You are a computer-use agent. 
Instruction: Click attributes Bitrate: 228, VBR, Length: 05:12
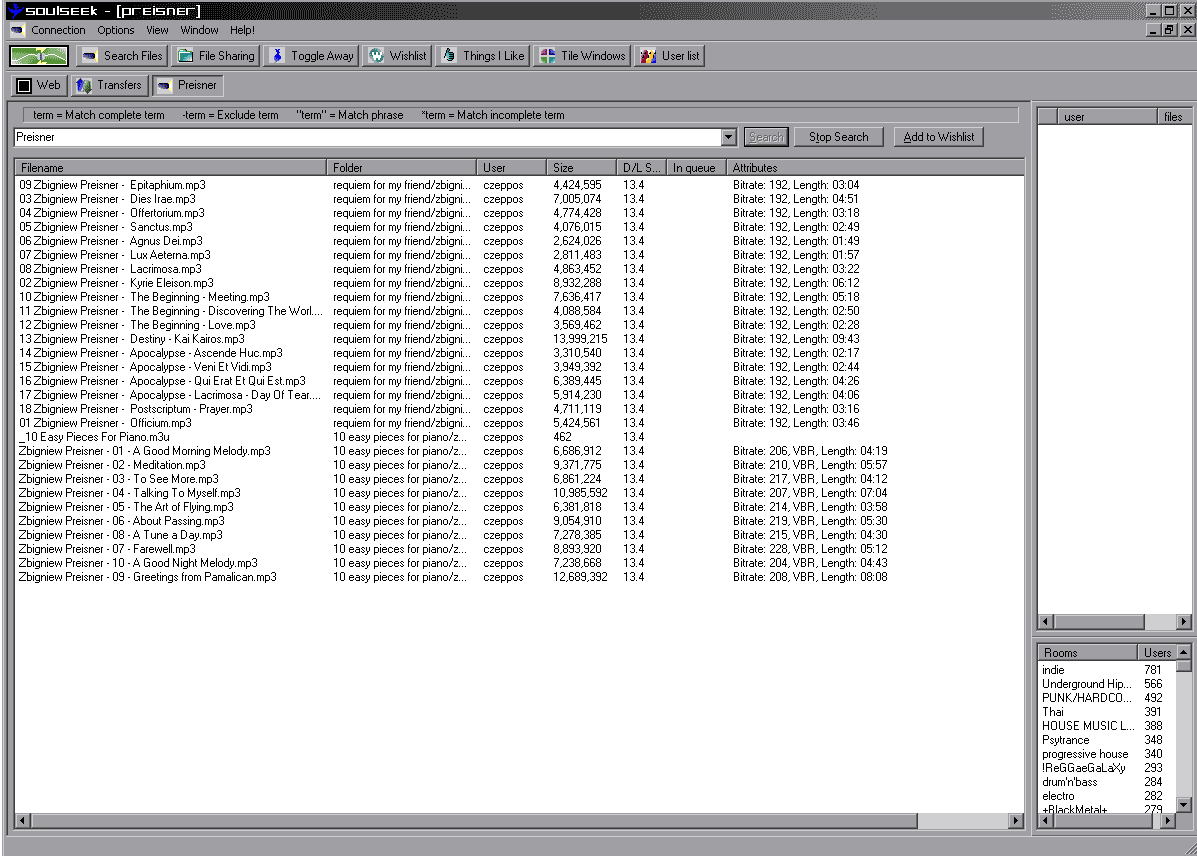pyautogui.click(x=810, y=549)
